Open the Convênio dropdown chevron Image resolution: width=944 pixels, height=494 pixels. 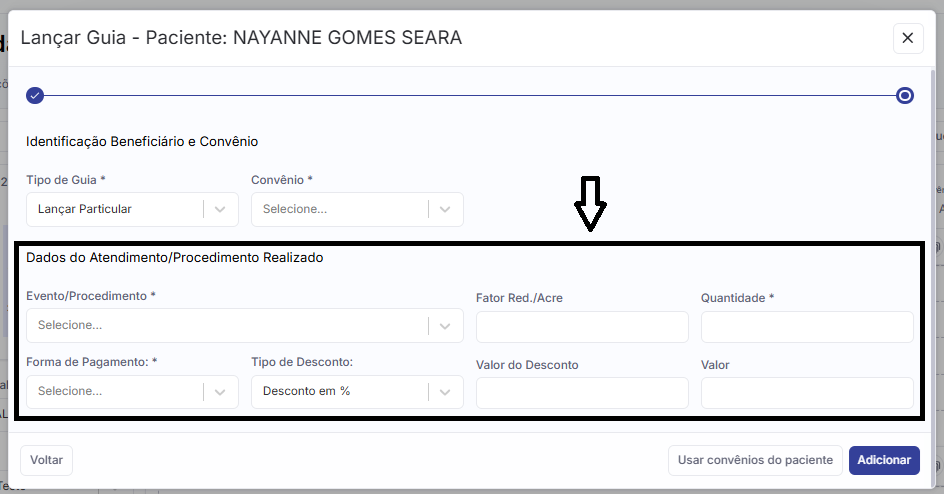(x=446, y=210)
